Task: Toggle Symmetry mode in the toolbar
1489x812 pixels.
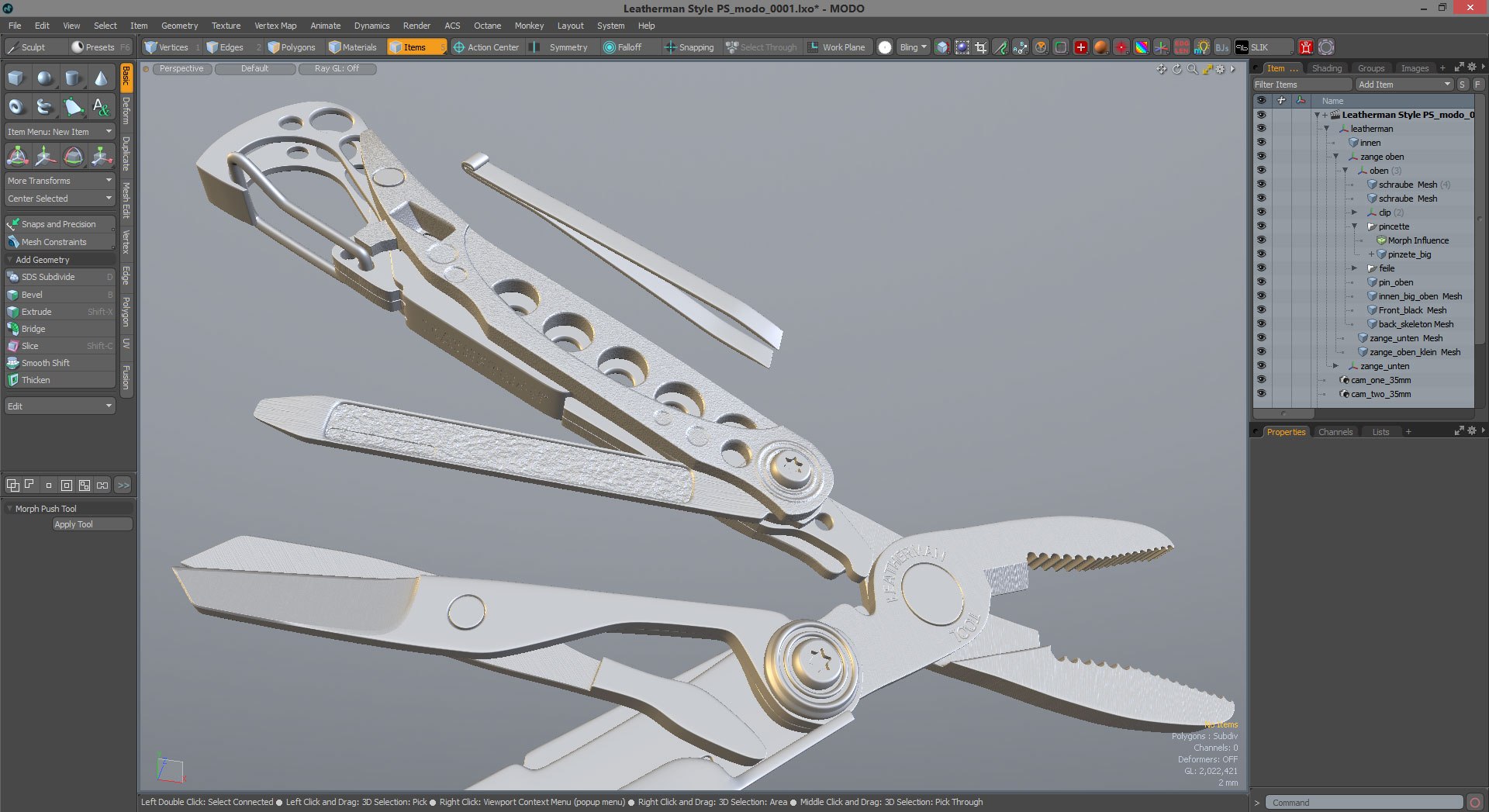Action: click(x=558, y=47)
